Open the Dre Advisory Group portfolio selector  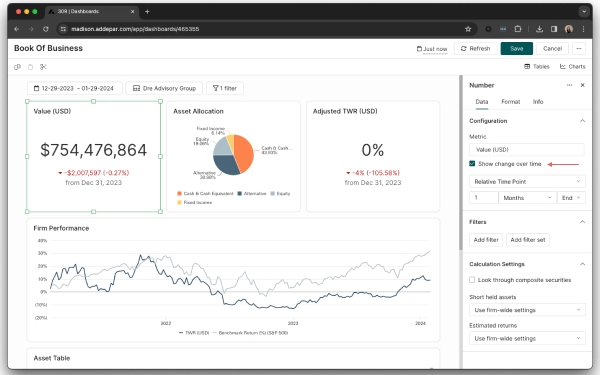pyautogui.click(x=164, y=88)
